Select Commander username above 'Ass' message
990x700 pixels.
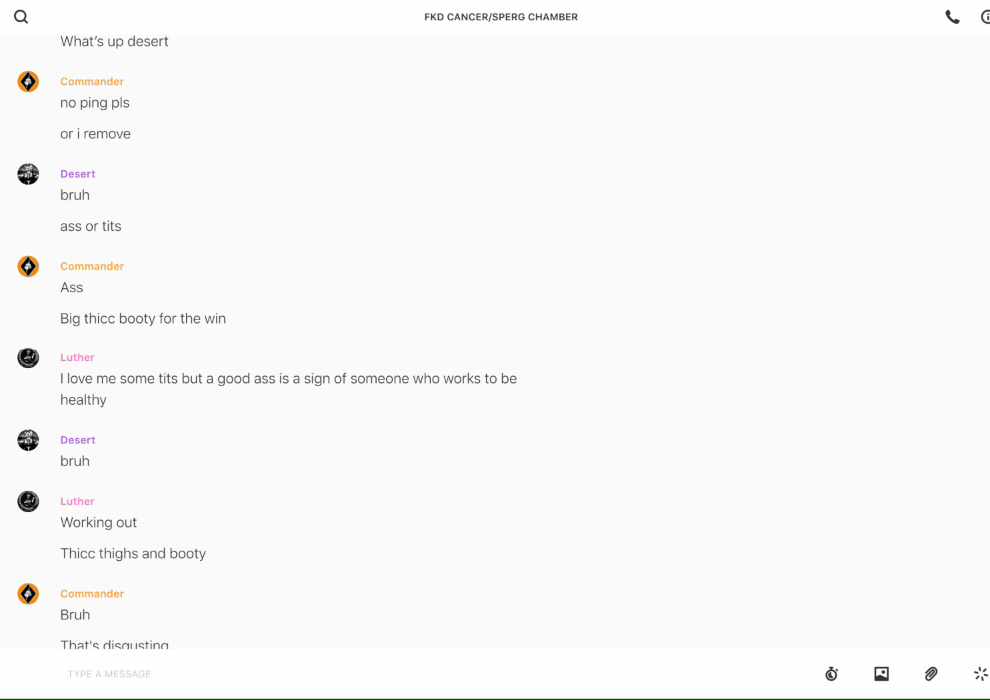click(x=92, y=266)
